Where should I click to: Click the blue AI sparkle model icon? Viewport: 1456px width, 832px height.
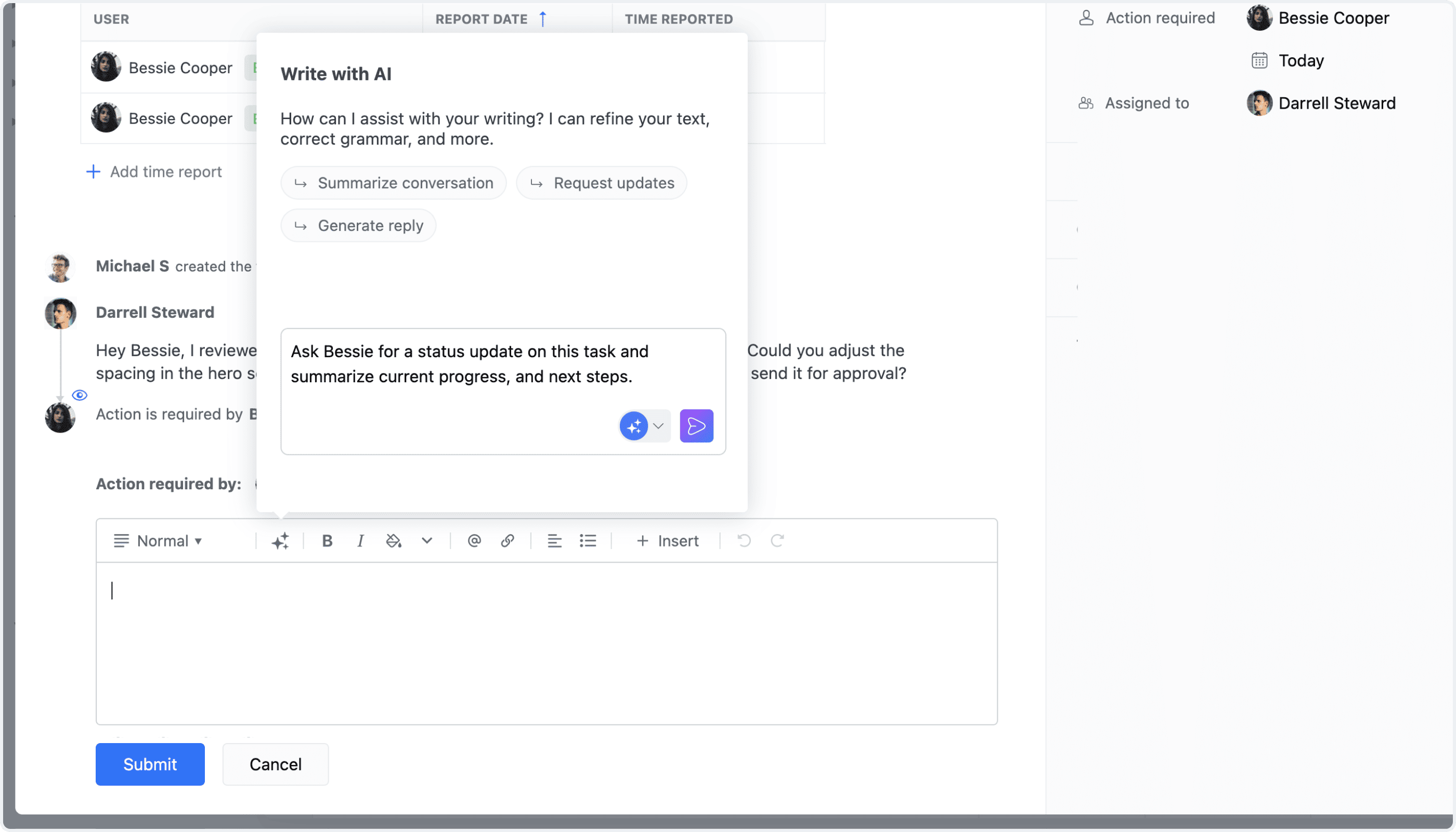(x=633, y=426)
